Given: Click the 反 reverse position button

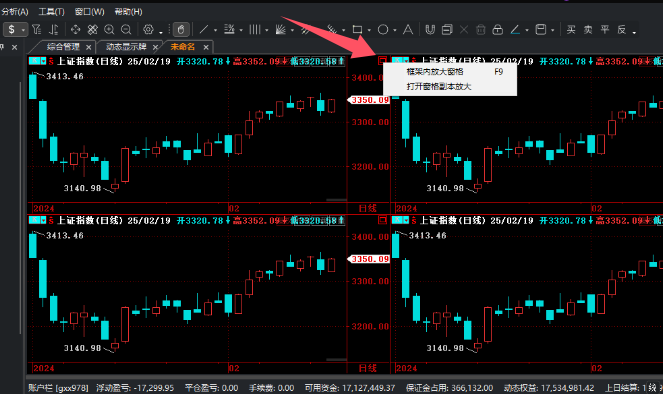Looking at the screenshot, I should 622,30.
